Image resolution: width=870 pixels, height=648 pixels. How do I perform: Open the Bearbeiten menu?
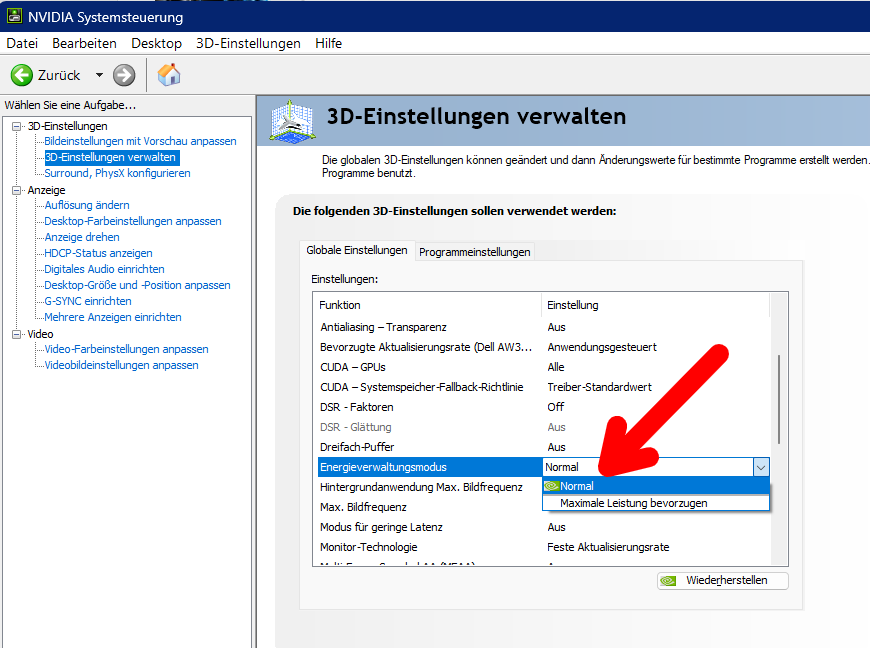click(x=84, y=43)
